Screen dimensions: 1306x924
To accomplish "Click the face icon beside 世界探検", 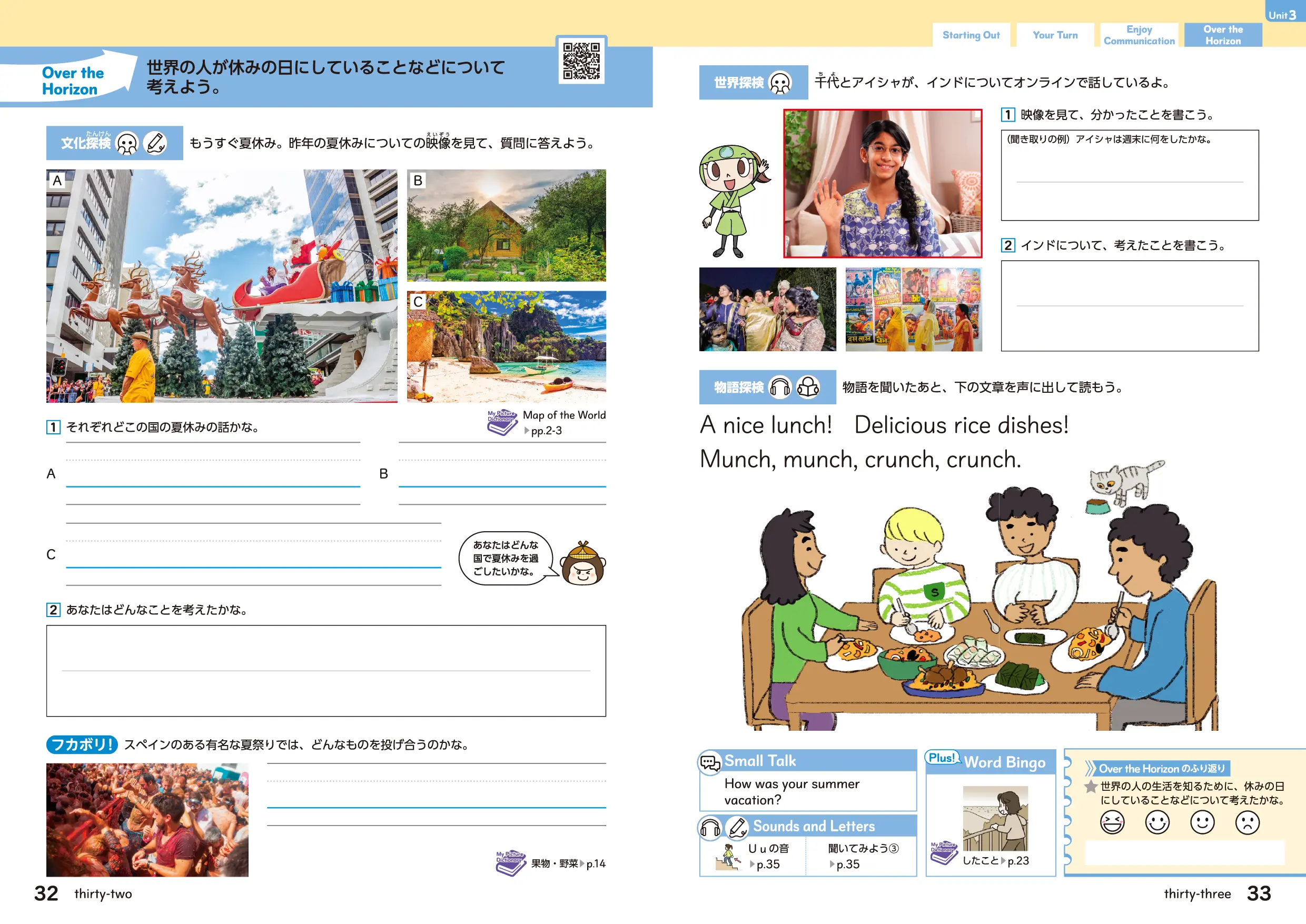I will (x=779, y=83).
